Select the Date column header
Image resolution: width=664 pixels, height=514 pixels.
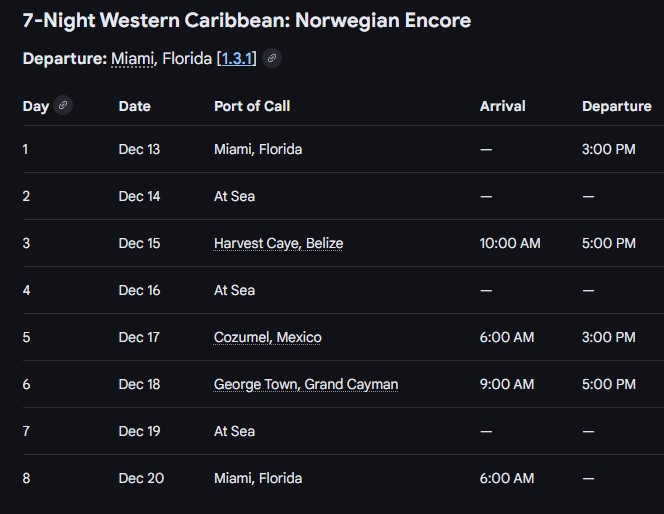coord(134,106)
